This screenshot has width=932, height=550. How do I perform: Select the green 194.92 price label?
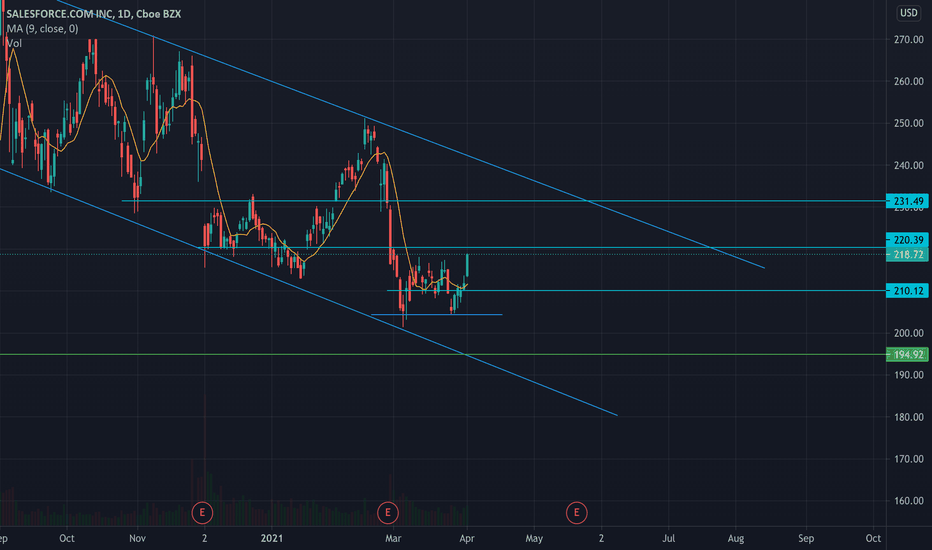pos(907,354)
